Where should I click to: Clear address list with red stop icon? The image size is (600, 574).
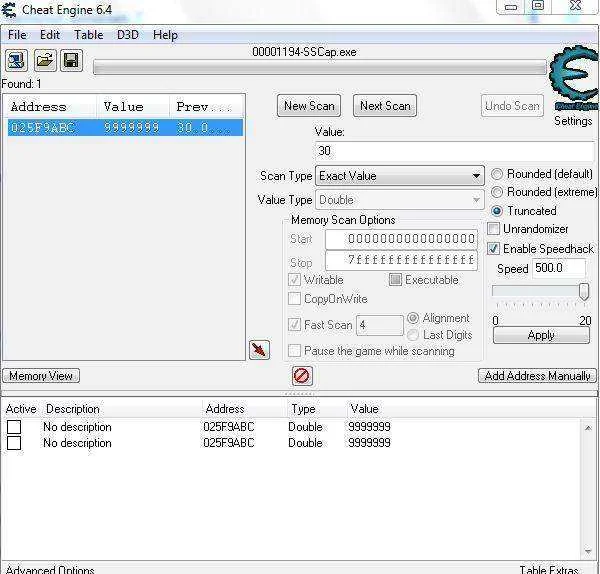(x=302, y=376)
